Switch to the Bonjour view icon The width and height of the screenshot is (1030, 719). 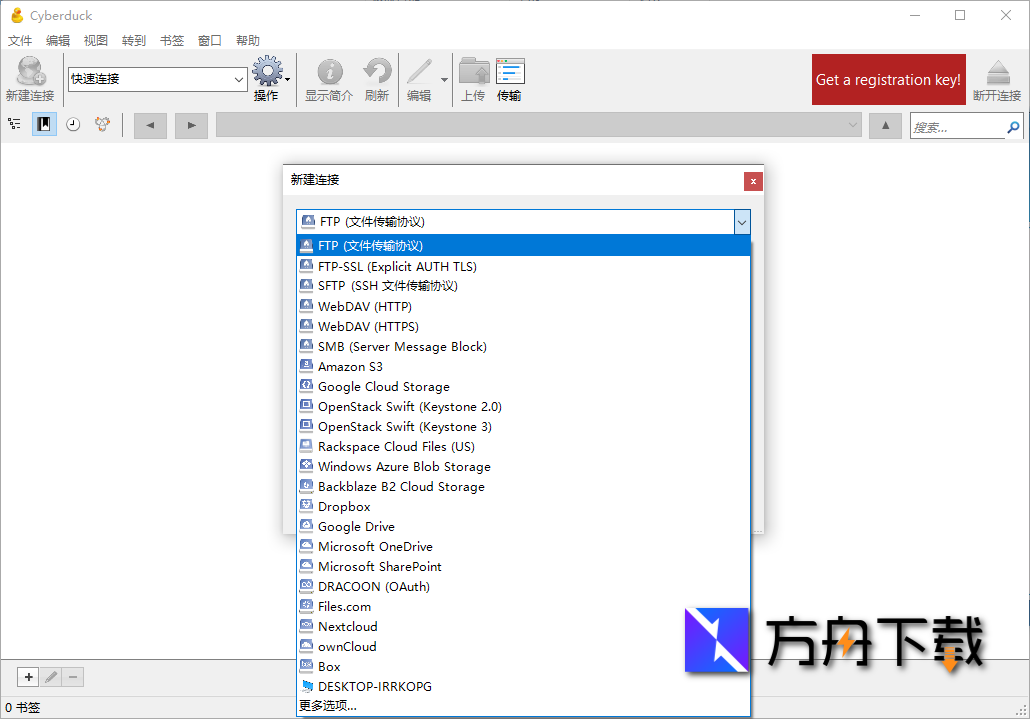[x=102, y=125]
